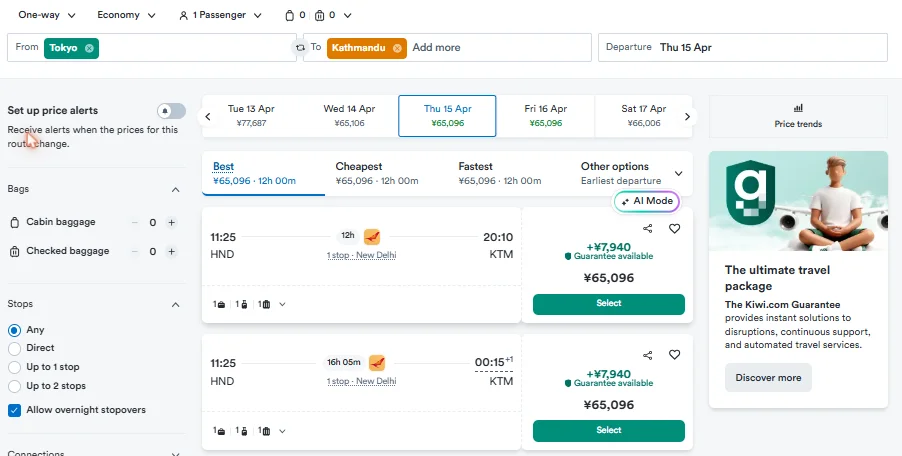Viewport: 902px width, 456px height.
Task: Click the checked baggage icon in filters
Action: [14, 251]
